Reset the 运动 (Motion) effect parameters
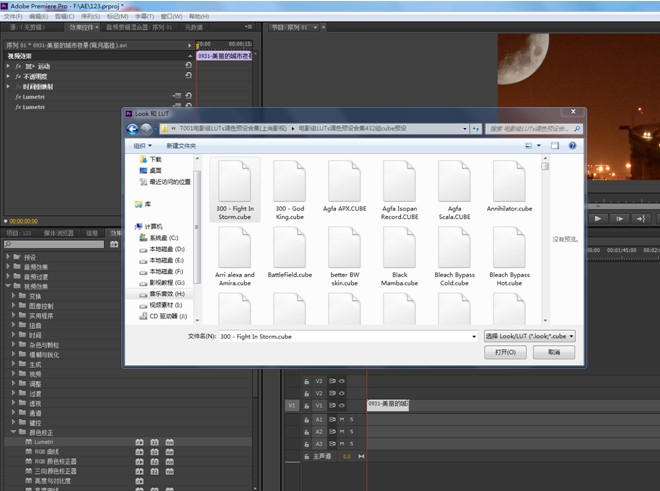This screenshot has width=660, height=491. (x=188, y=65)
